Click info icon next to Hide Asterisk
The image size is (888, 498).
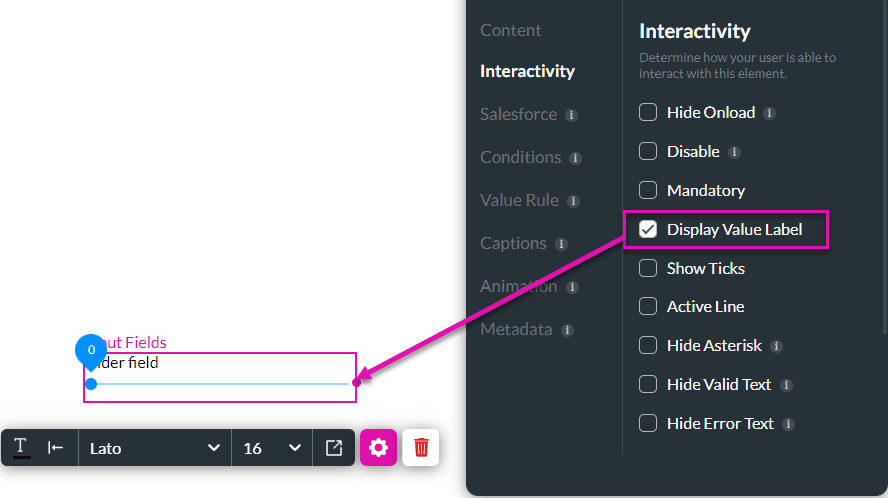click(776, 346)
